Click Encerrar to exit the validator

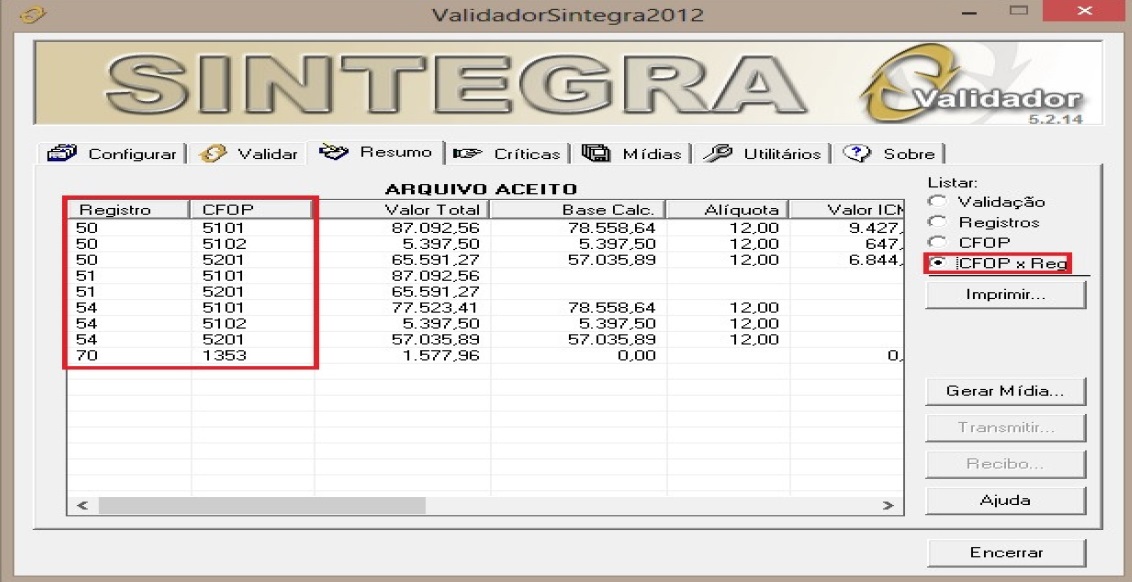coord(1005,552)
